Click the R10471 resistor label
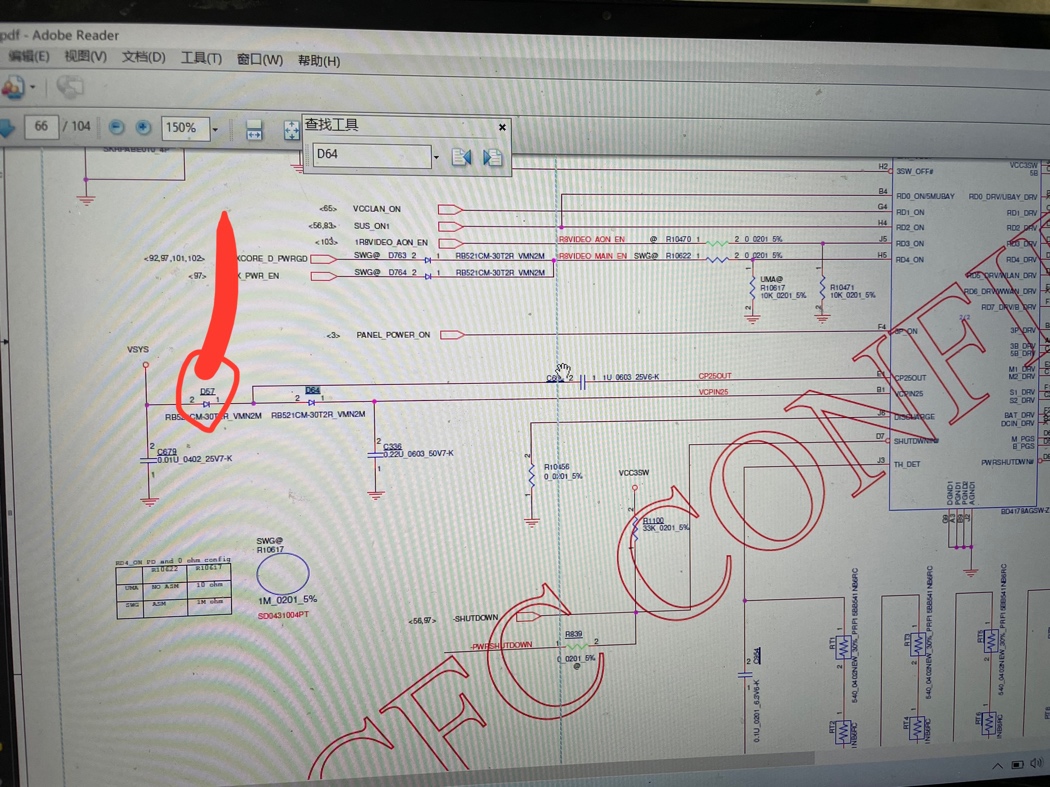The height and width of the screenshot is (787, 1050). (842, 287)
